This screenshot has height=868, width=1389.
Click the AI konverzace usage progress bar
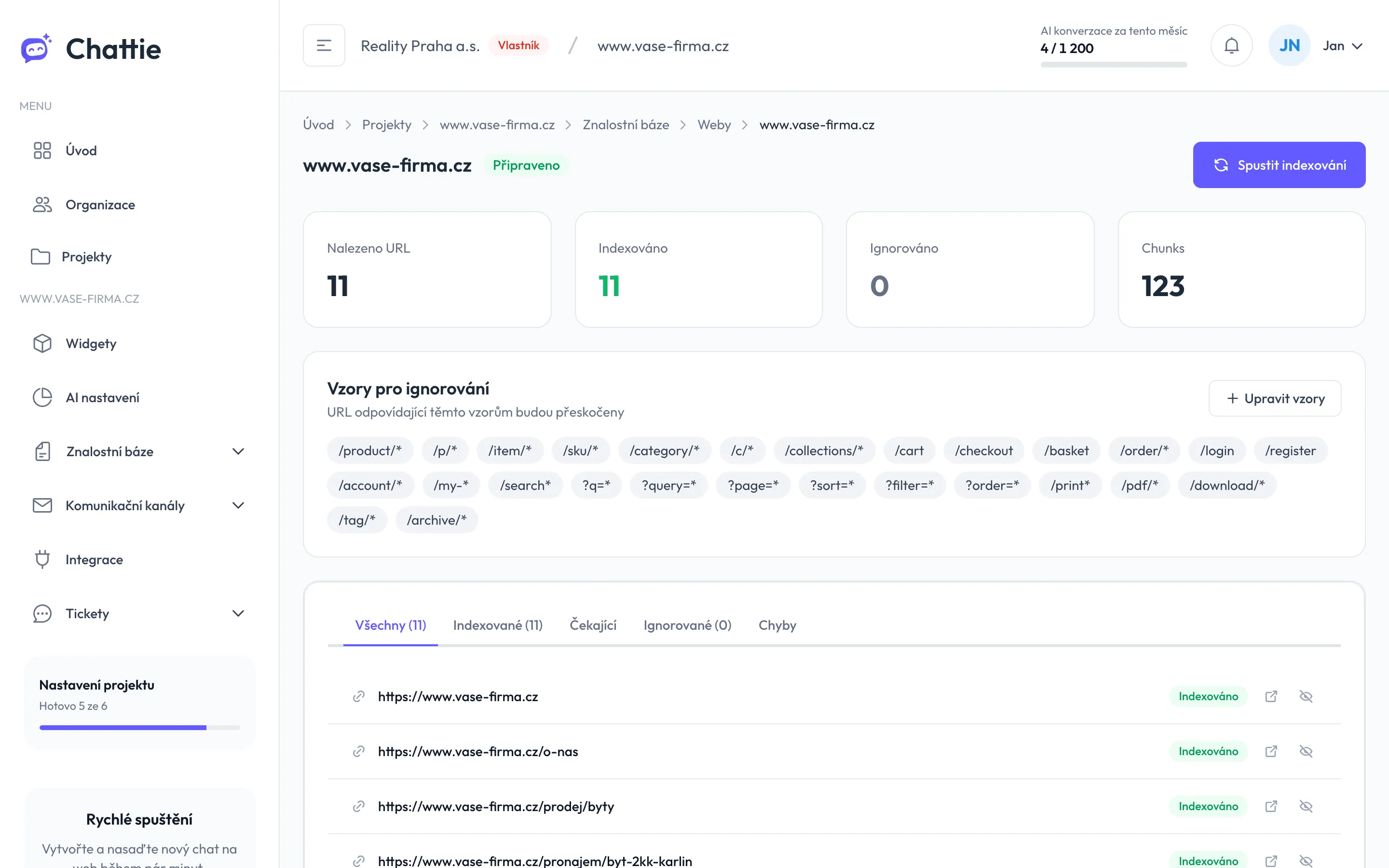click(x=1114, y=64)
